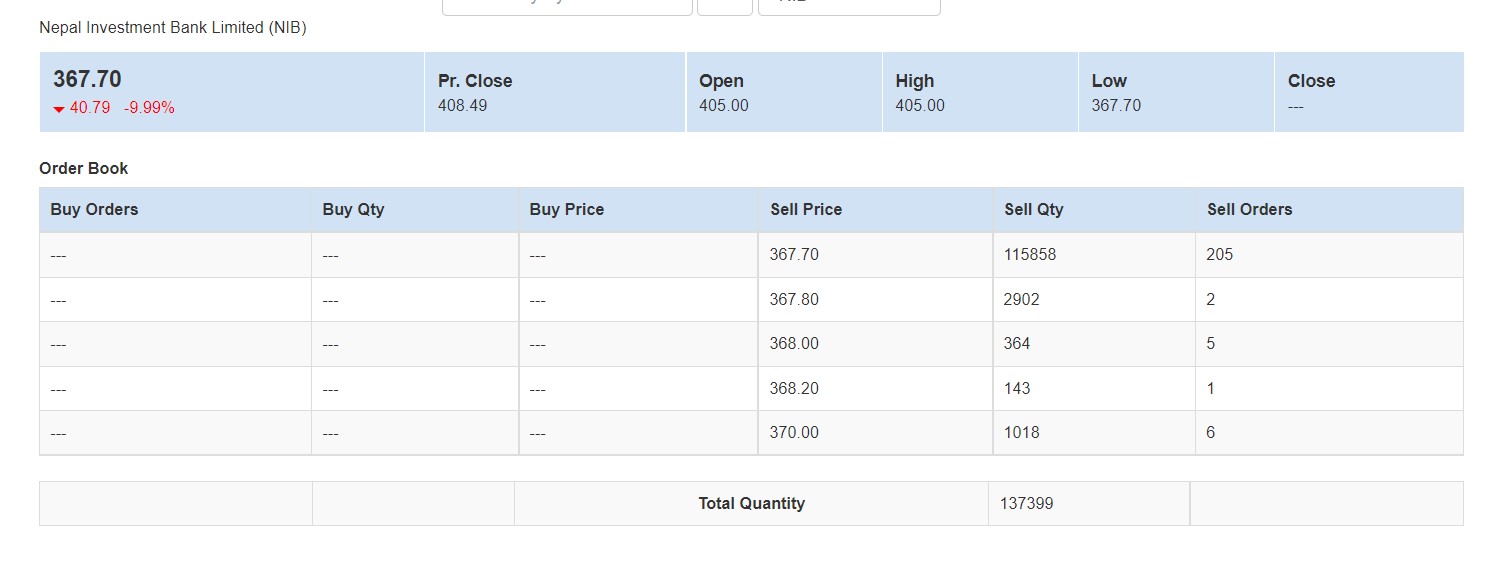The width and height of the screenshot is (1487, 563).
Task: Select the sell quantity 115858 cell
Action: 1030,255
